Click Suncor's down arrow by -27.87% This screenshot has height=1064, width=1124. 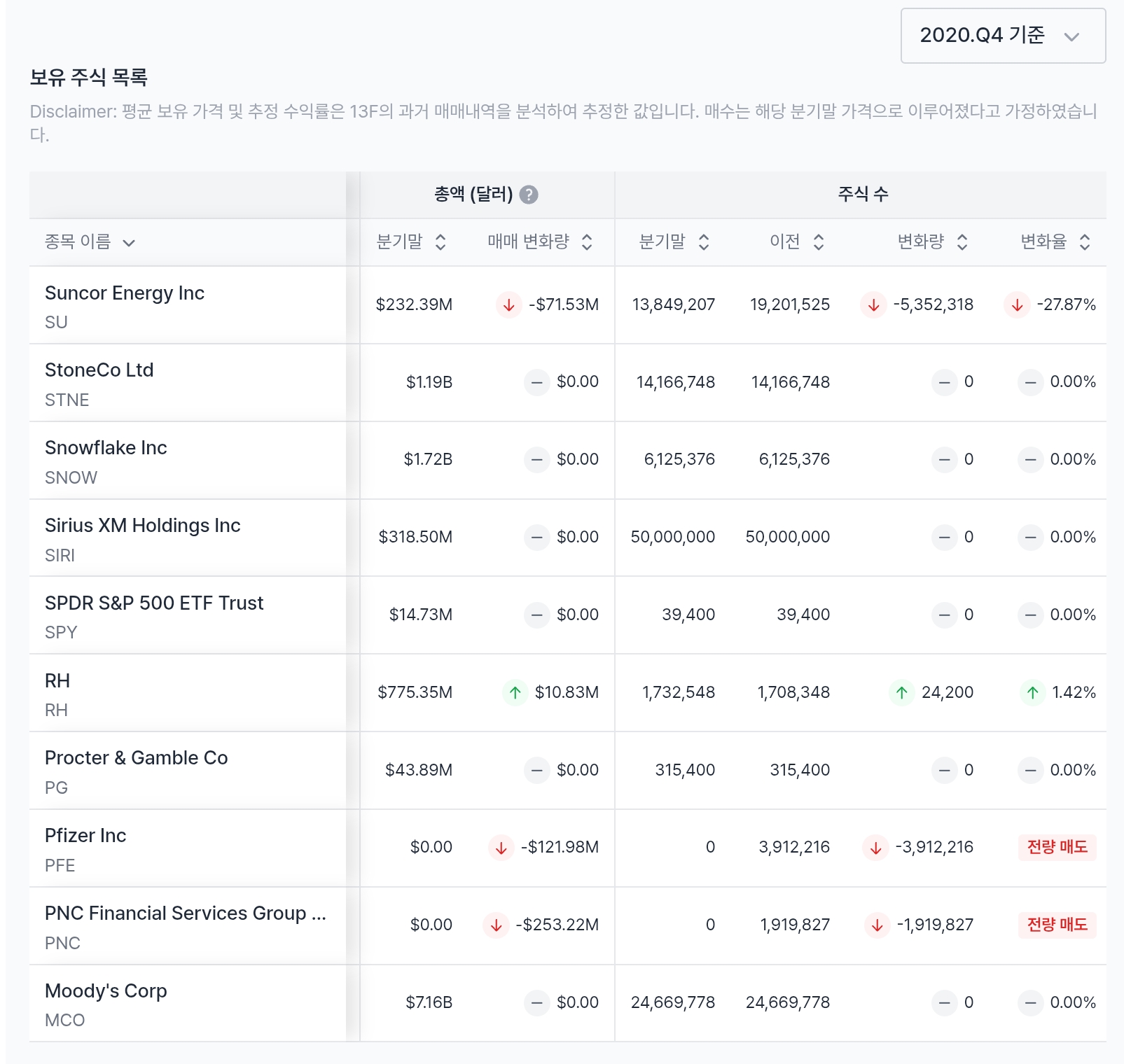point(1017,305)
